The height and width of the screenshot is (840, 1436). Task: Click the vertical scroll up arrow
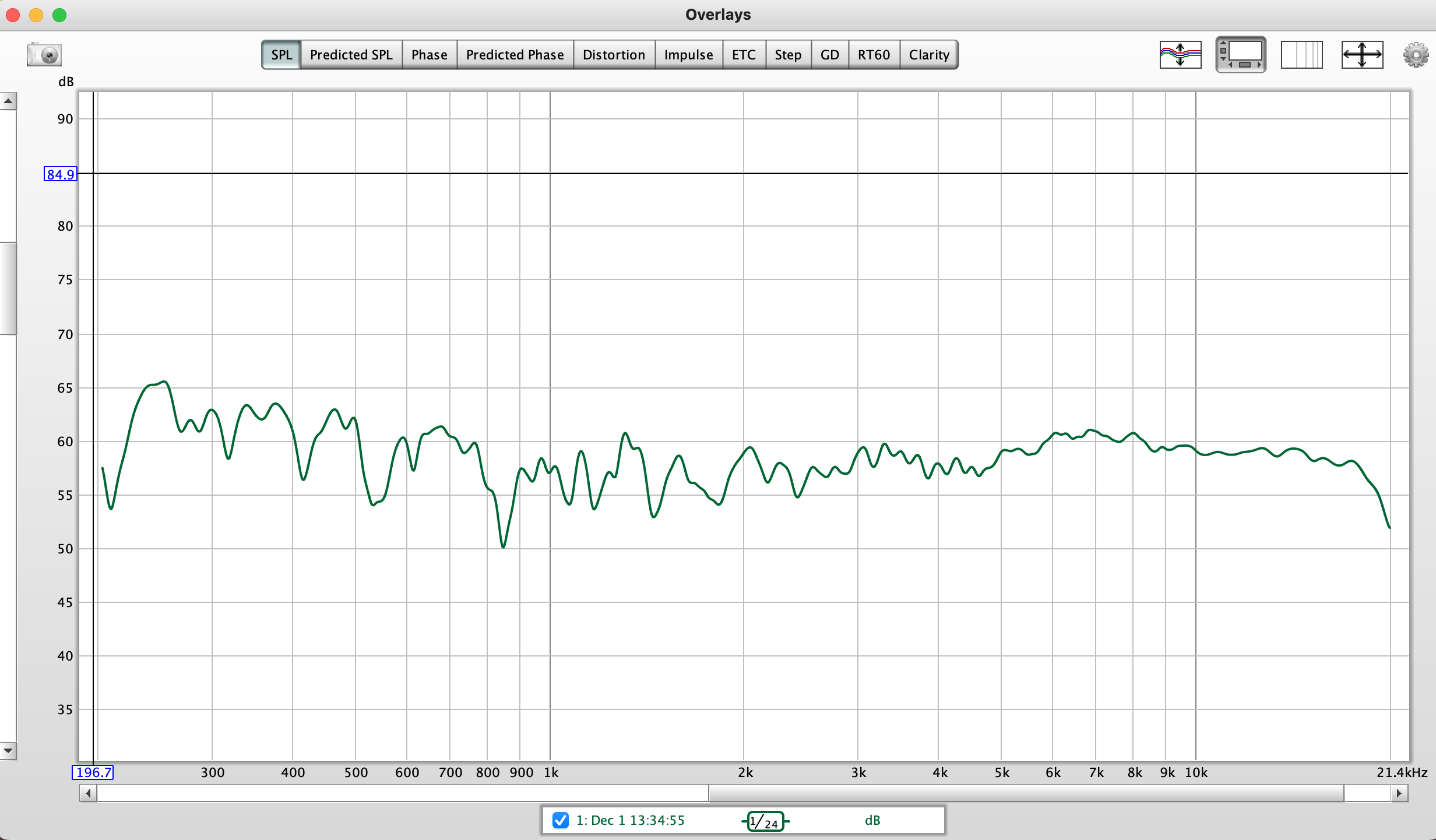[x=8, y=101]
